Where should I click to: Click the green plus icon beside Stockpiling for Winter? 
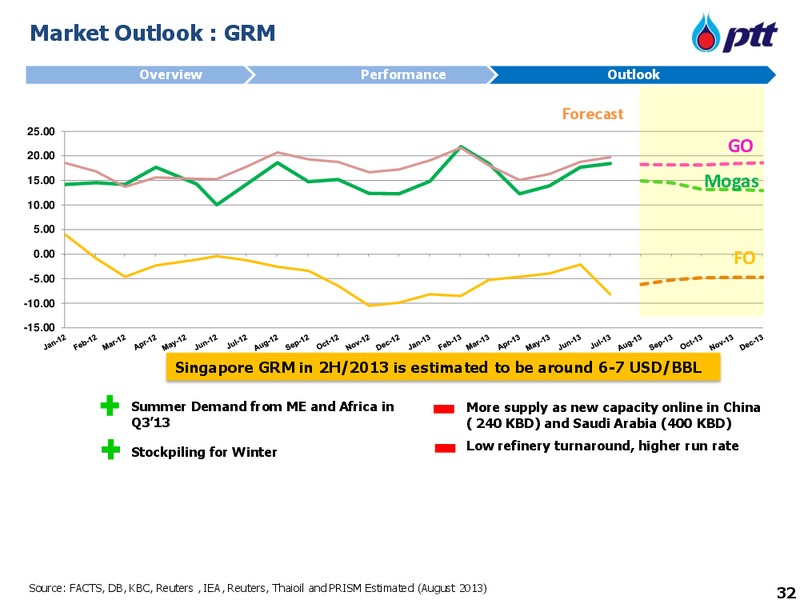coord(110,449)
